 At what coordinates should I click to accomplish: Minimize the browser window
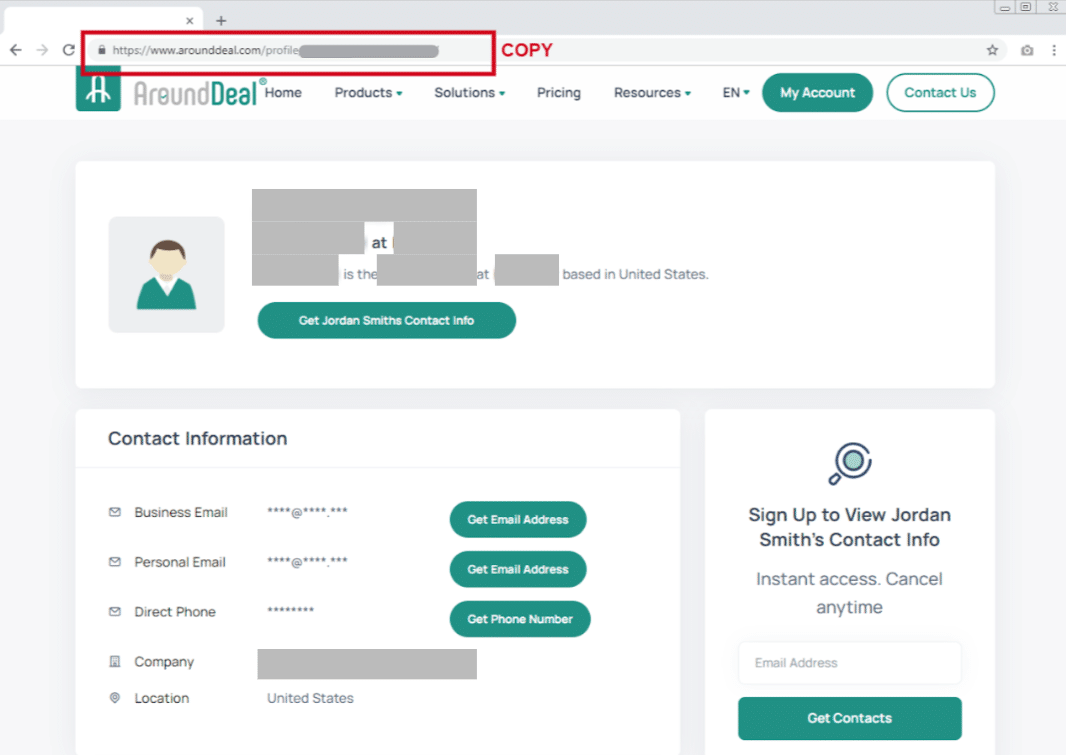[1005, 7]
